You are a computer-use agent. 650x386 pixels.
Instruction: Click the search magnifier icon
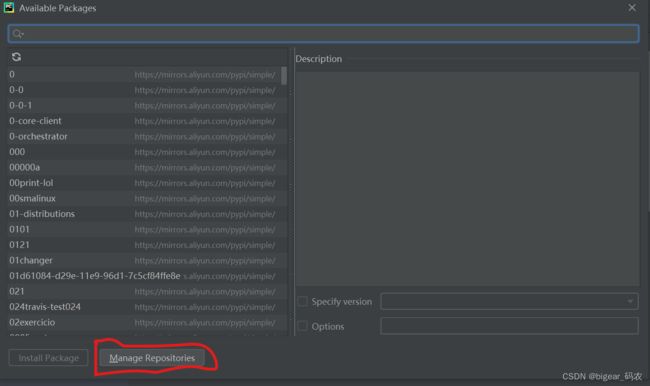(x=17, y=34)
